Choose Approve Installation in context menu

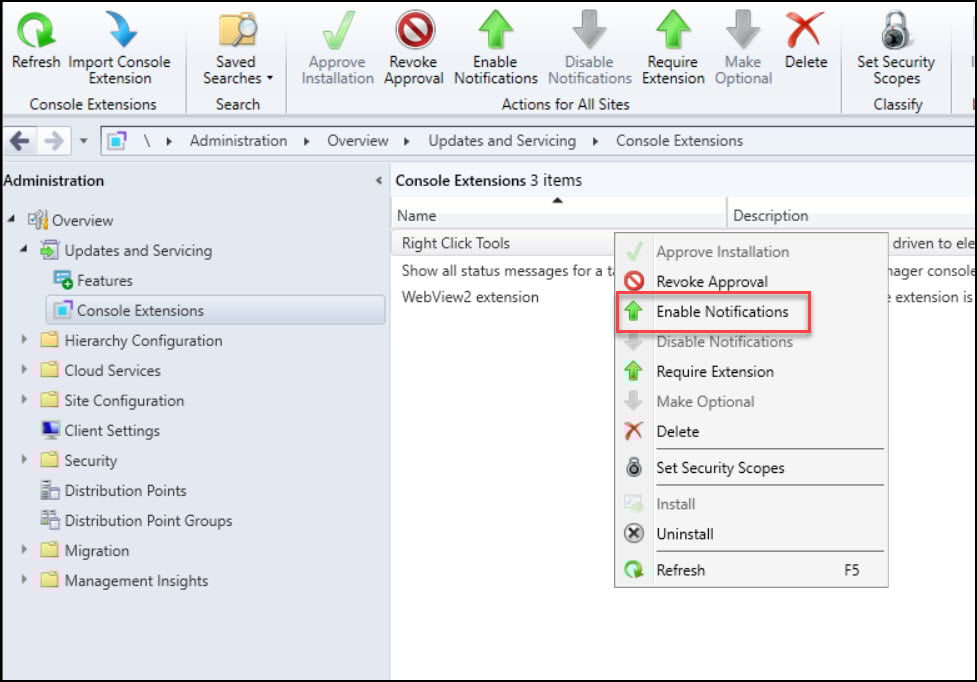(x=751, y=252)
